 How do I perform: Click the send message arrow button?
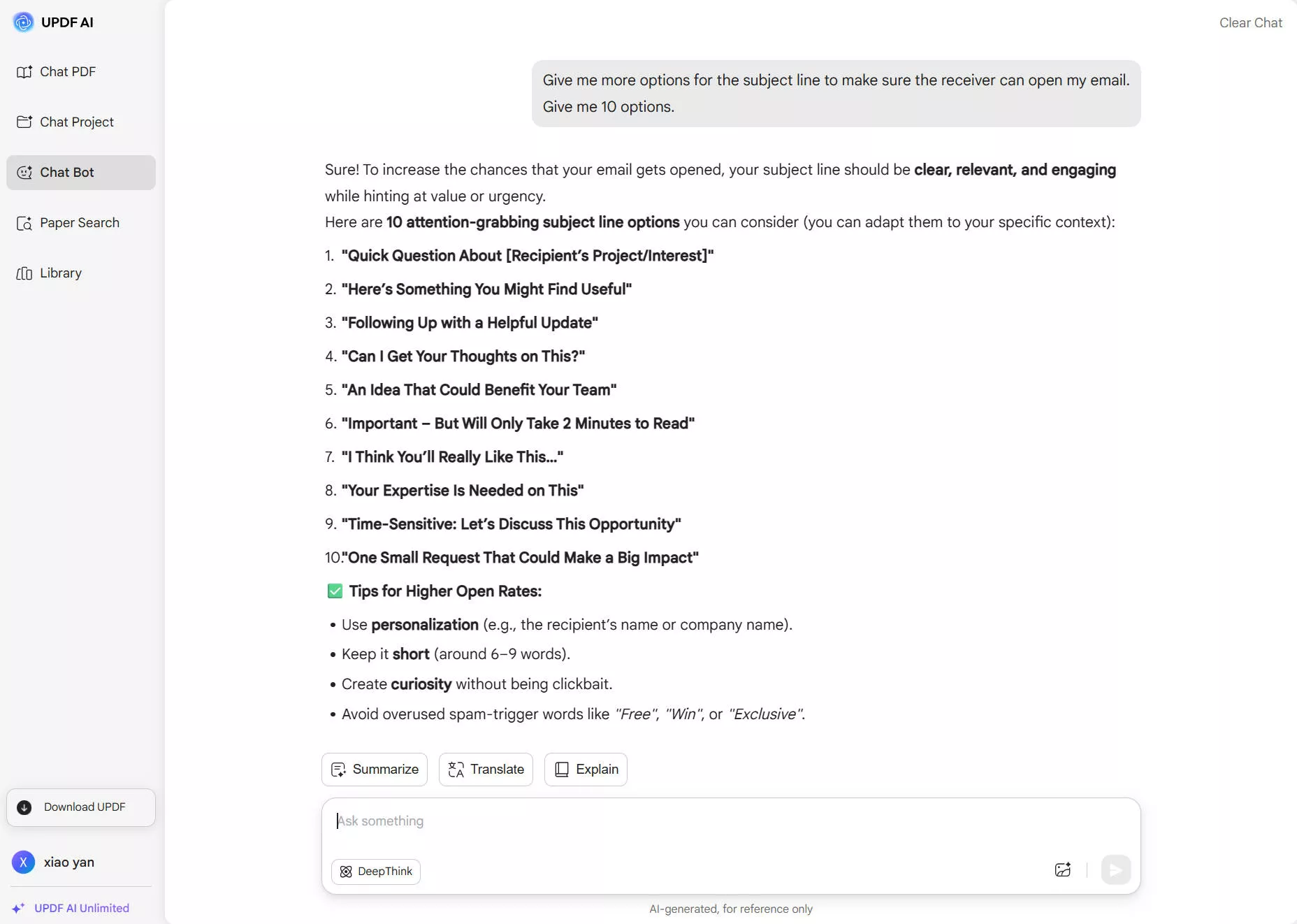click(x=1115, y=870)
